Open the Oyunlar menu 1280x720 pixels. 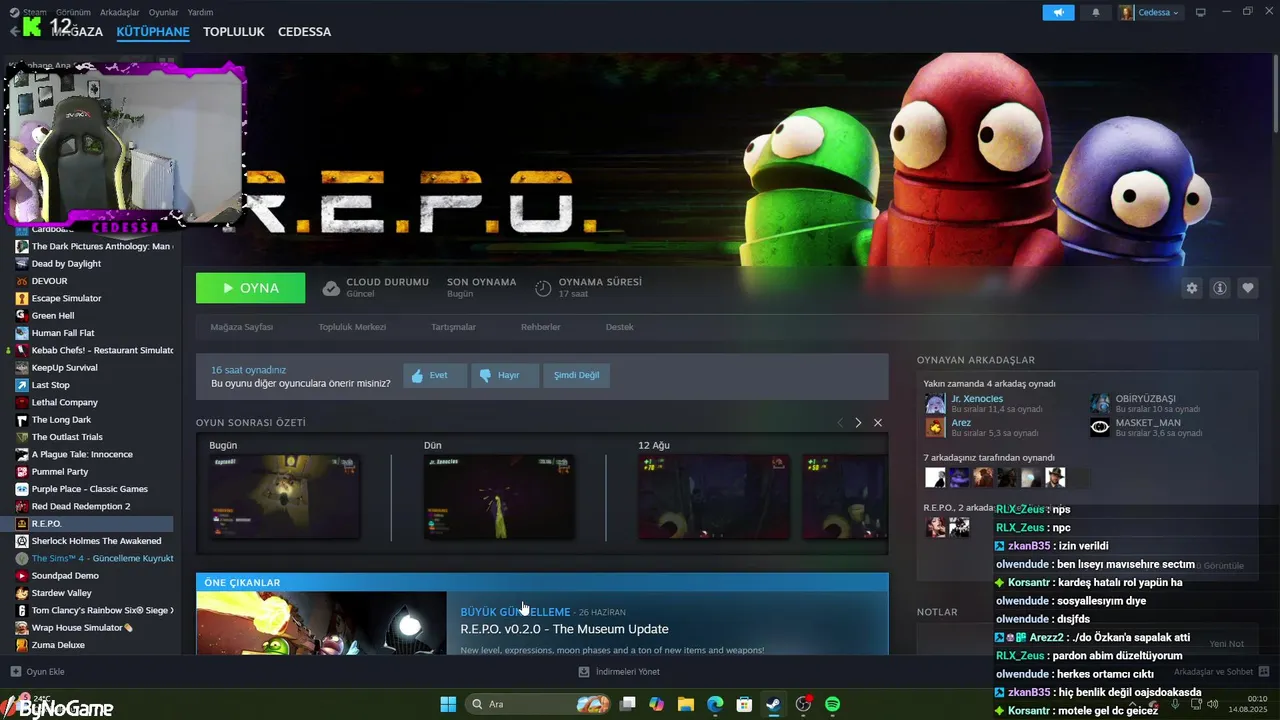click(x=164, y=13)
